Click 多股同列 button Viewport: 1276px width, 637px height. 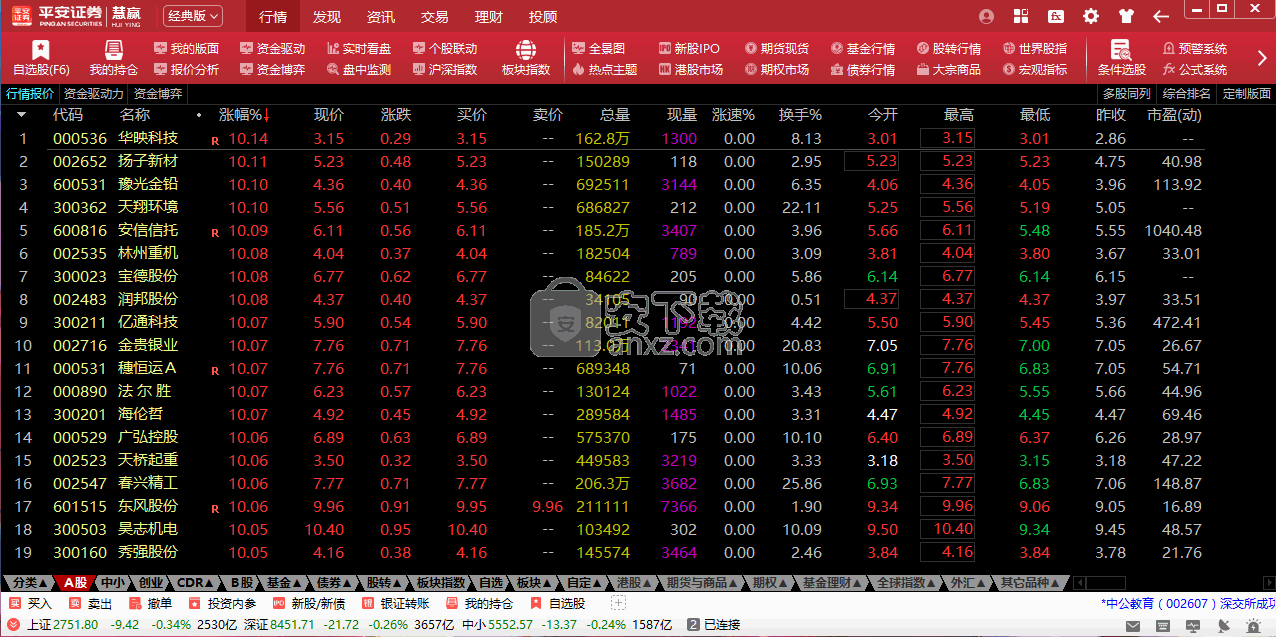1127,94
